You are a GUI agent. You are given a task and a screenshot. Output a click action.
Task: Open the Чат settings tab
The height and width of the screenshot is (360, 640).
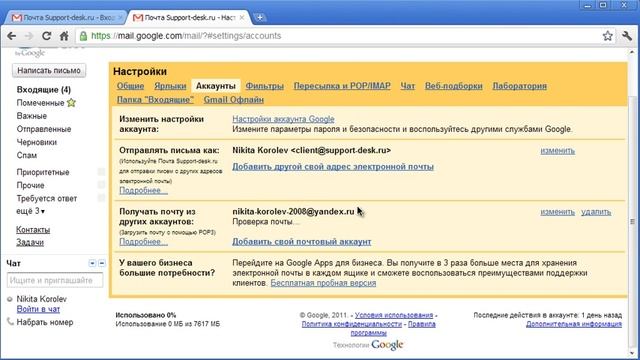(407, 86)
